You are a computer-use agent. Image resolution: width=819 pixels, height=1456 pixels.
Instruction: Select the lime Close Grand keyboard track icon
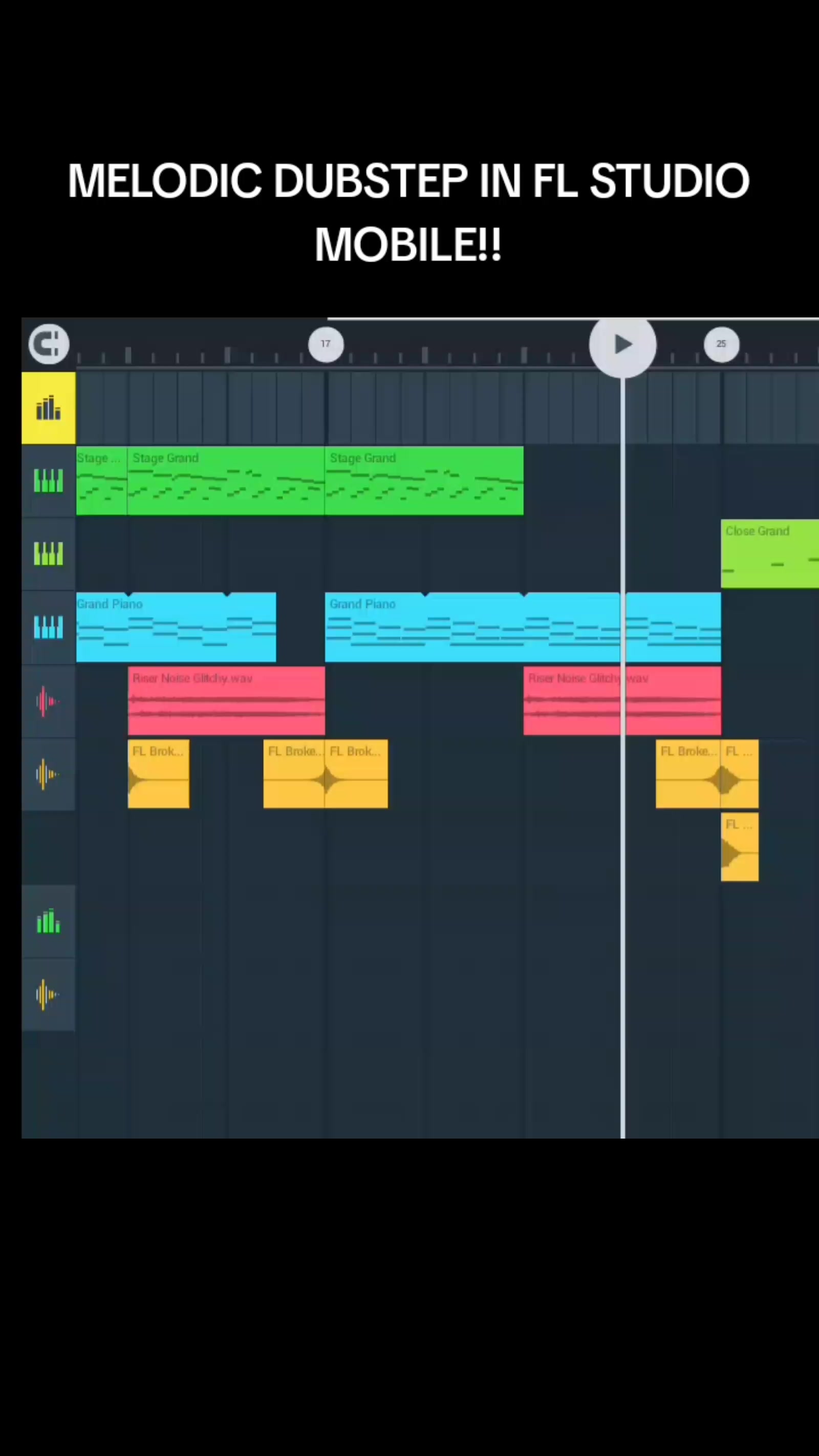click(49, 554)
